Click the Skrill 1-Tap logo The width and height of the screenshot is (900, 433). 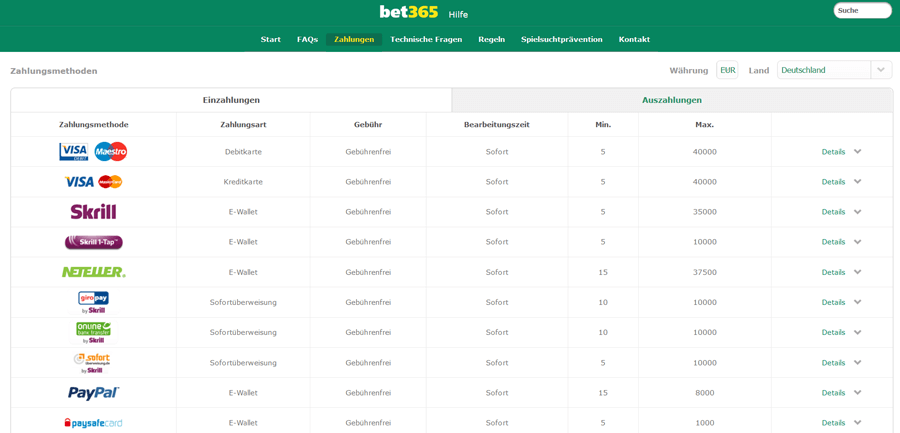tap(94, 242)
